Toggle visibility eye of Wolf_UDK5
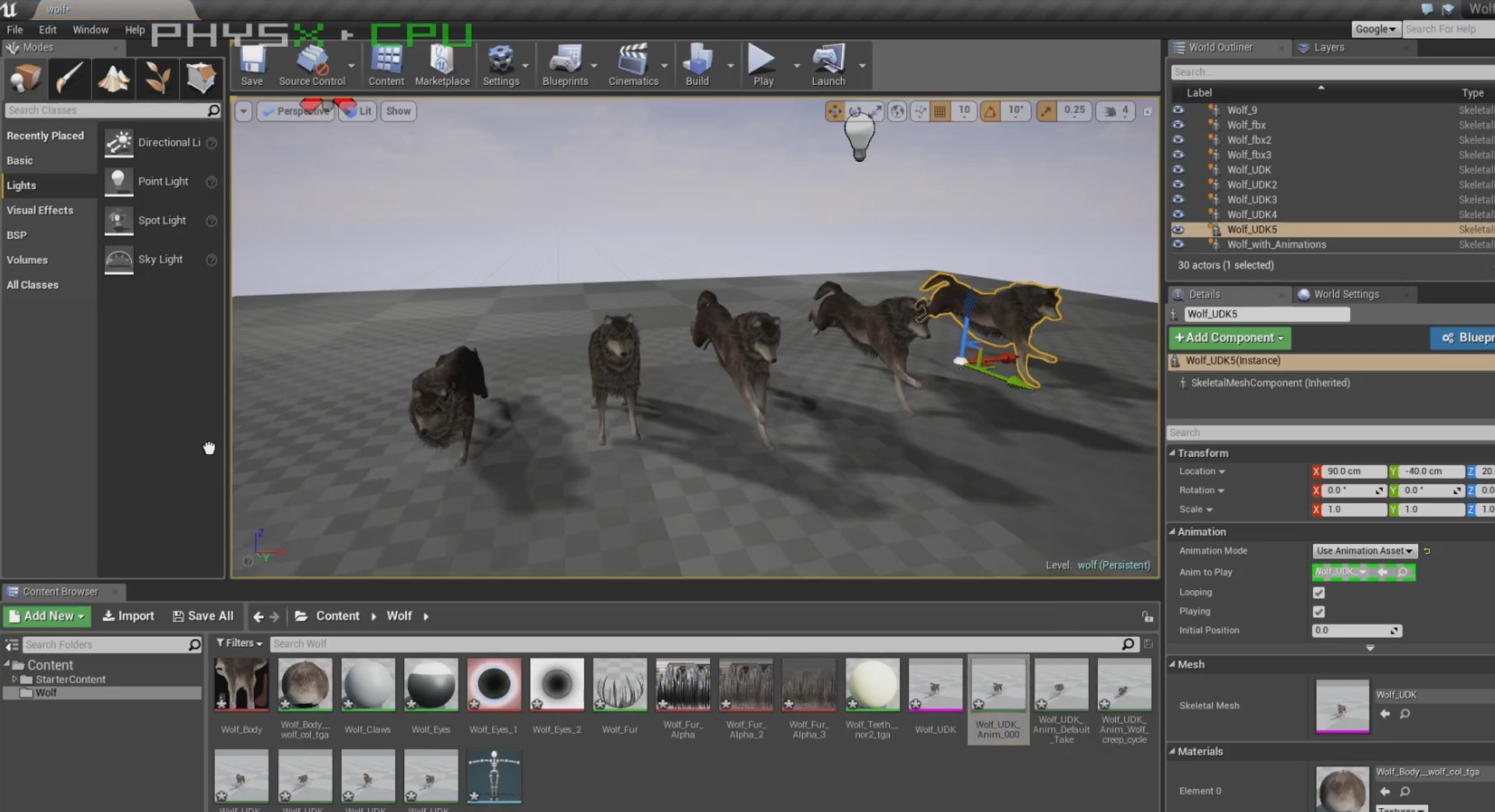 [x=1178, y=230]
